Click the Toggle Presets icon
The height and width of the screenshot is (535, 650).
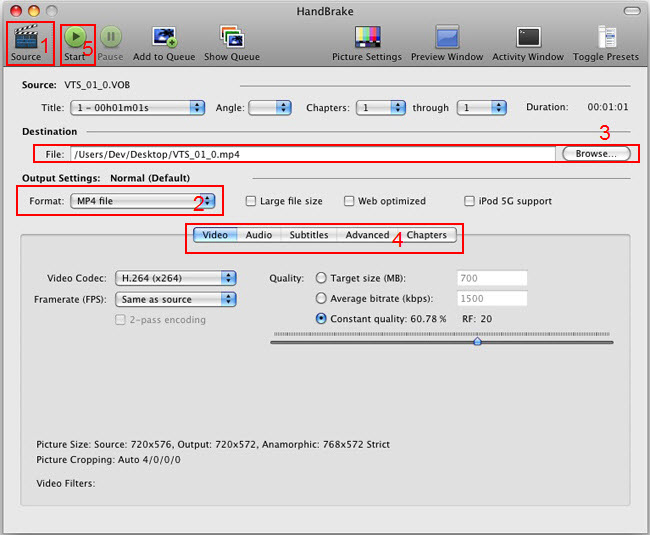[x=607, y=38]
